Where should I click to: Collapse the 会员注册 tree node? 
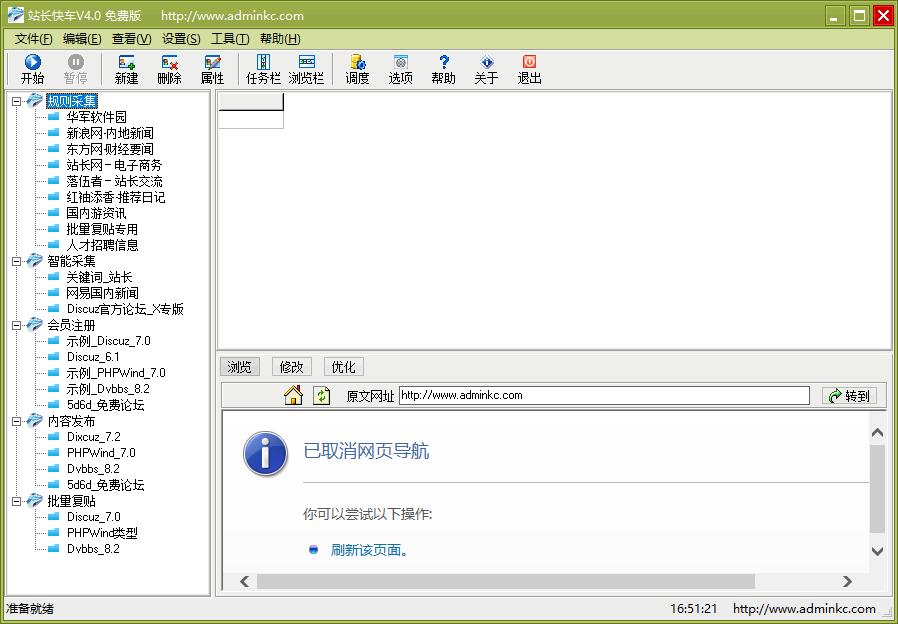pyautogui.click(x=17, y=325)
